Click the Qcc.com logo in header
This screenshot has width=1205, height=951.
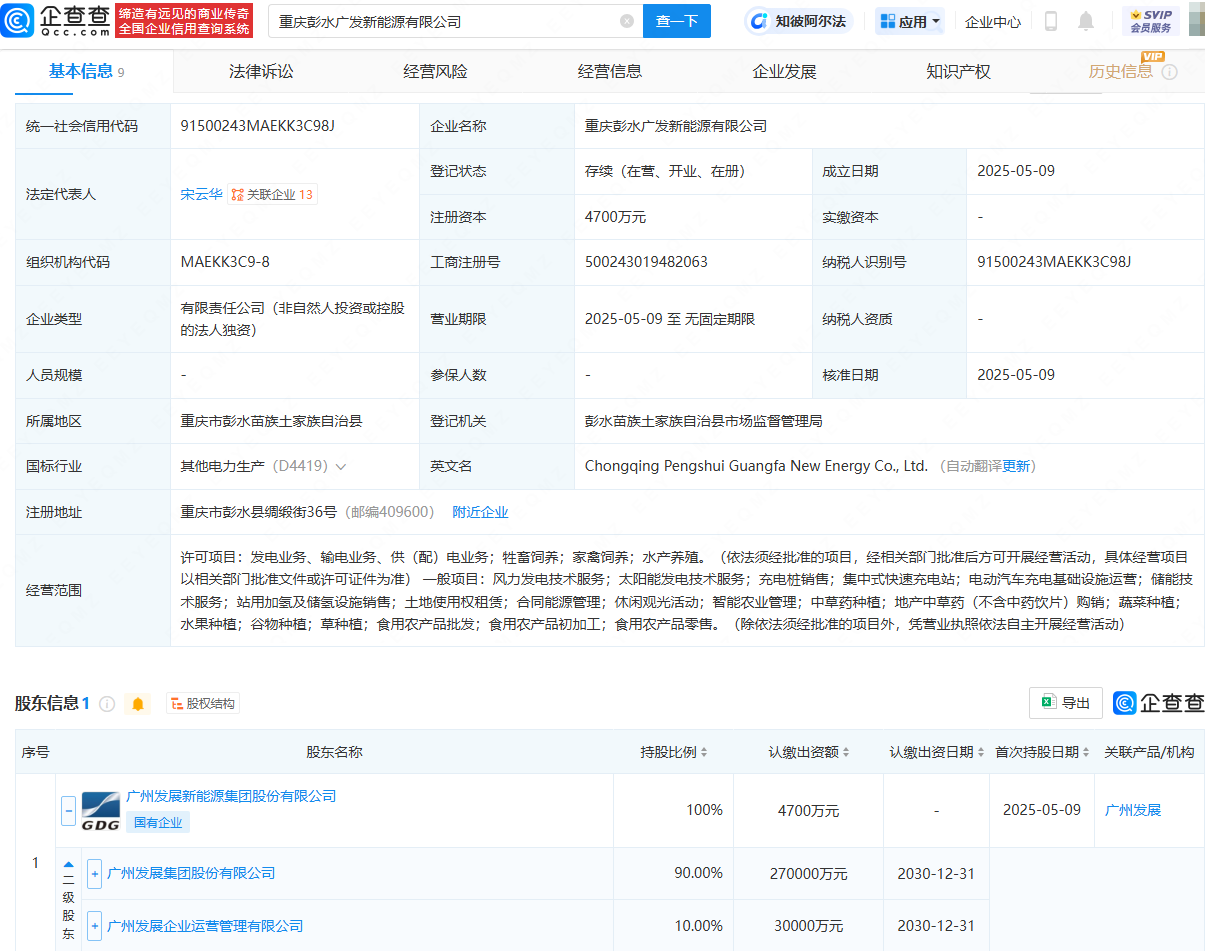point(58,20)
